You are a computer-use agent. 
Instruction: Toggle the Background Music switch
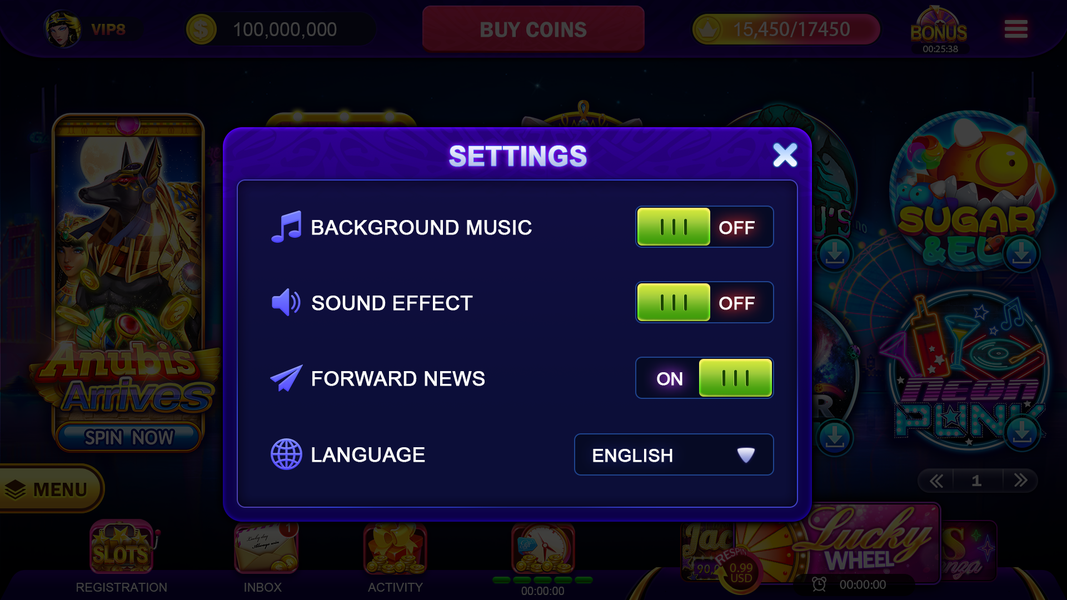coord(704,227)
